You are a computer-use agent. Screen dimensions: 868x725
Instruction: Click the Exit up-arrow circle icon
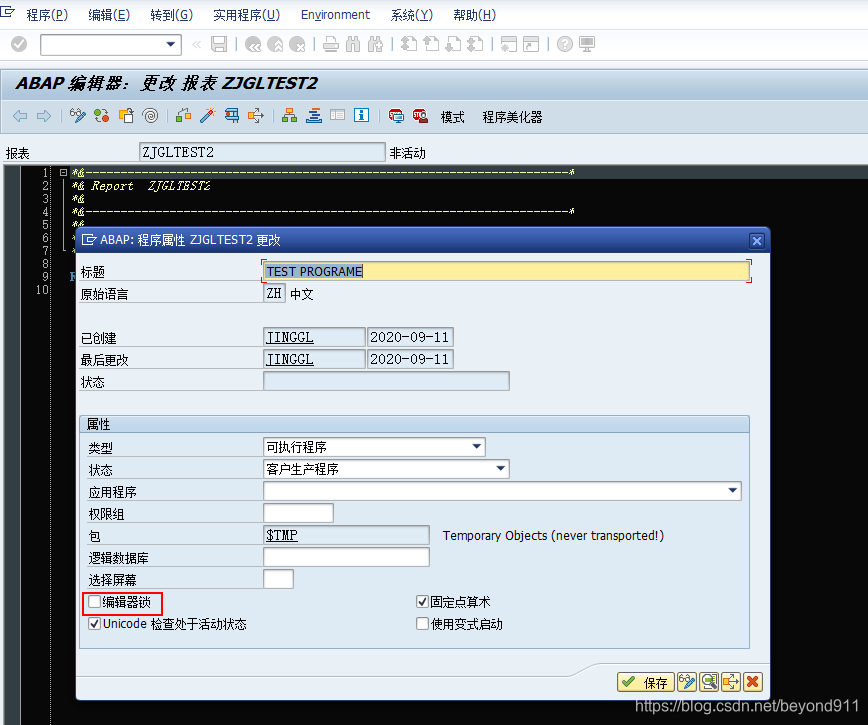(275, 44)
